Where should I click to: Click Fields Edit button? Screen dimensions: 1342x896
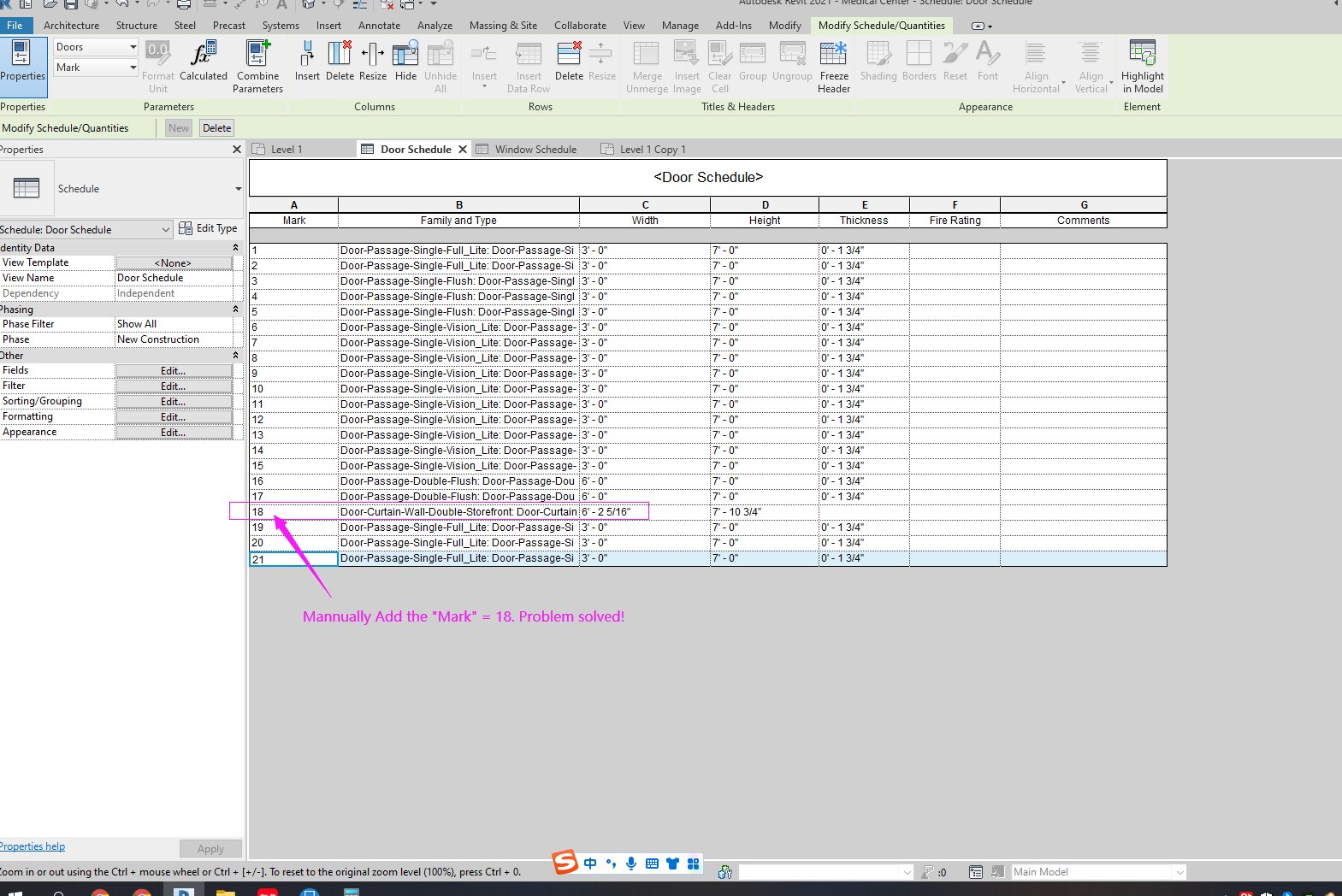point(174,371)
